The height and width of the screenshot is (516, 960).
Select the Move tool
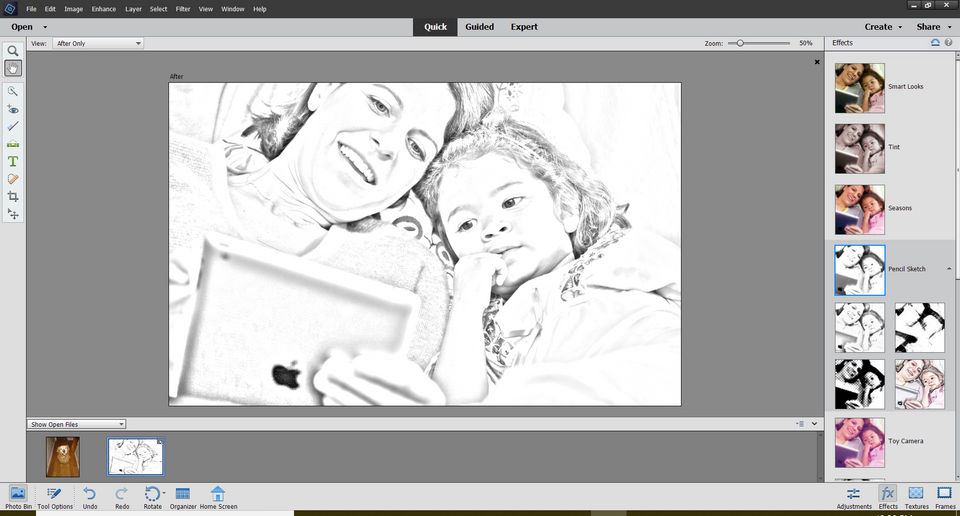(13, 214)
